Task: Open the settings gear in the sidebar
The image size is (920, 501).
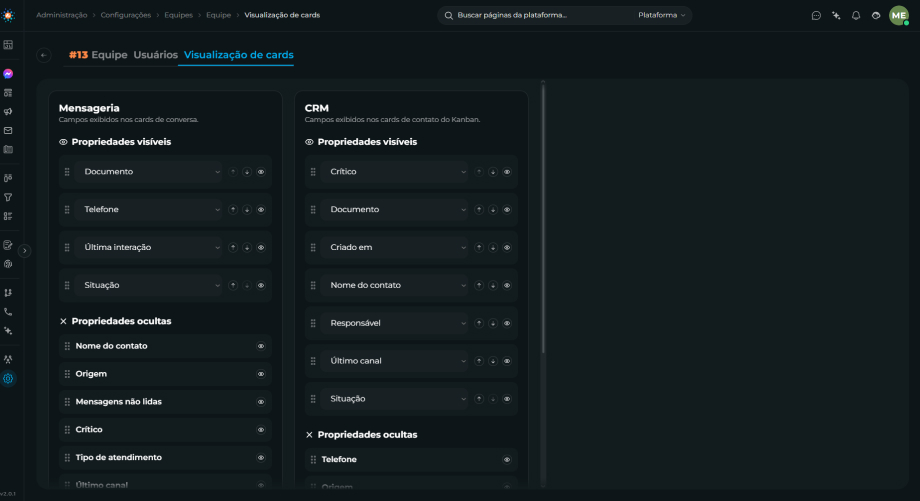Action: tap(8, 378)
